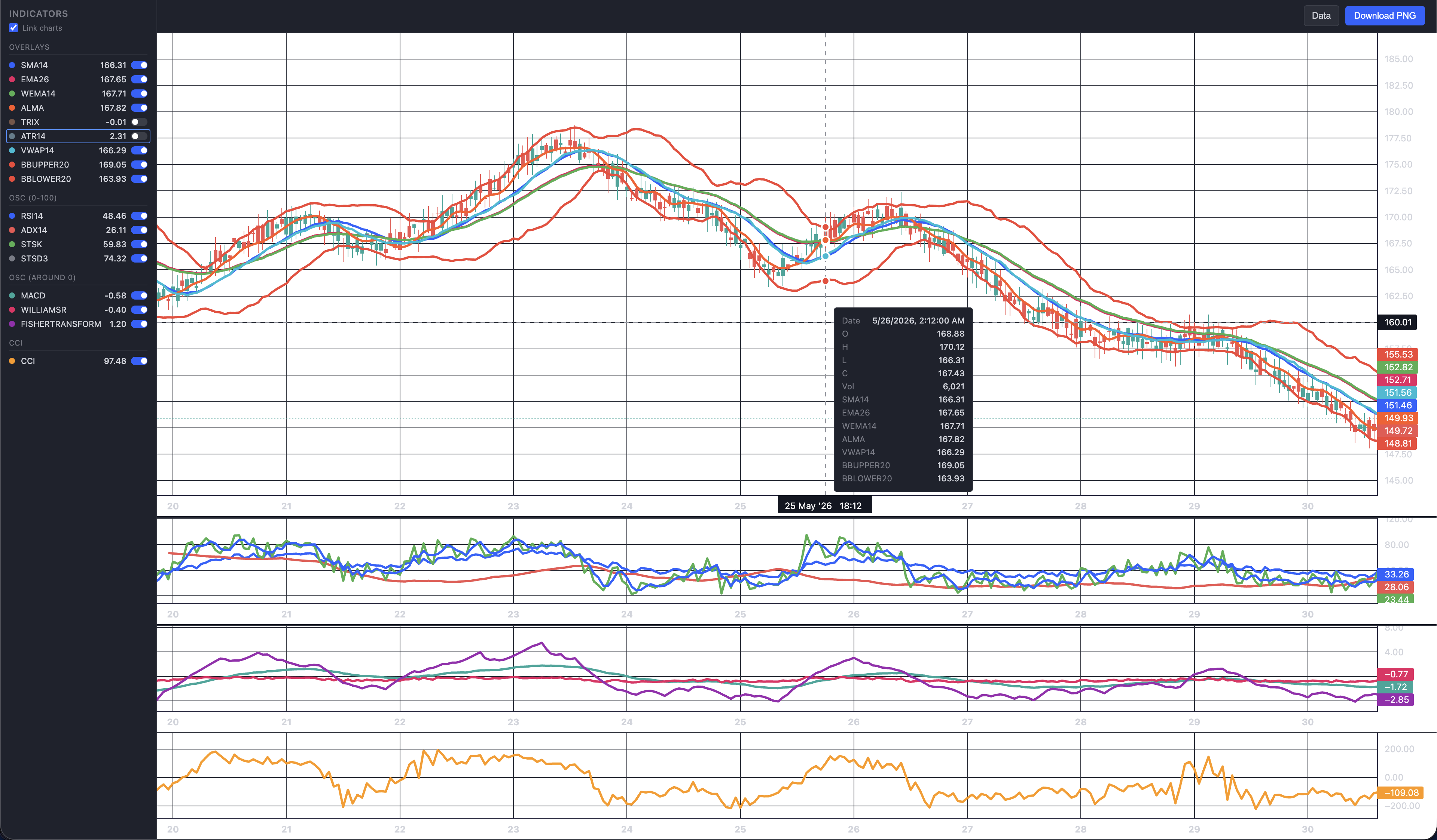Click the WILLIAMSR indicator label
This screenshot has height=840, width=1437.
(43, 310)
